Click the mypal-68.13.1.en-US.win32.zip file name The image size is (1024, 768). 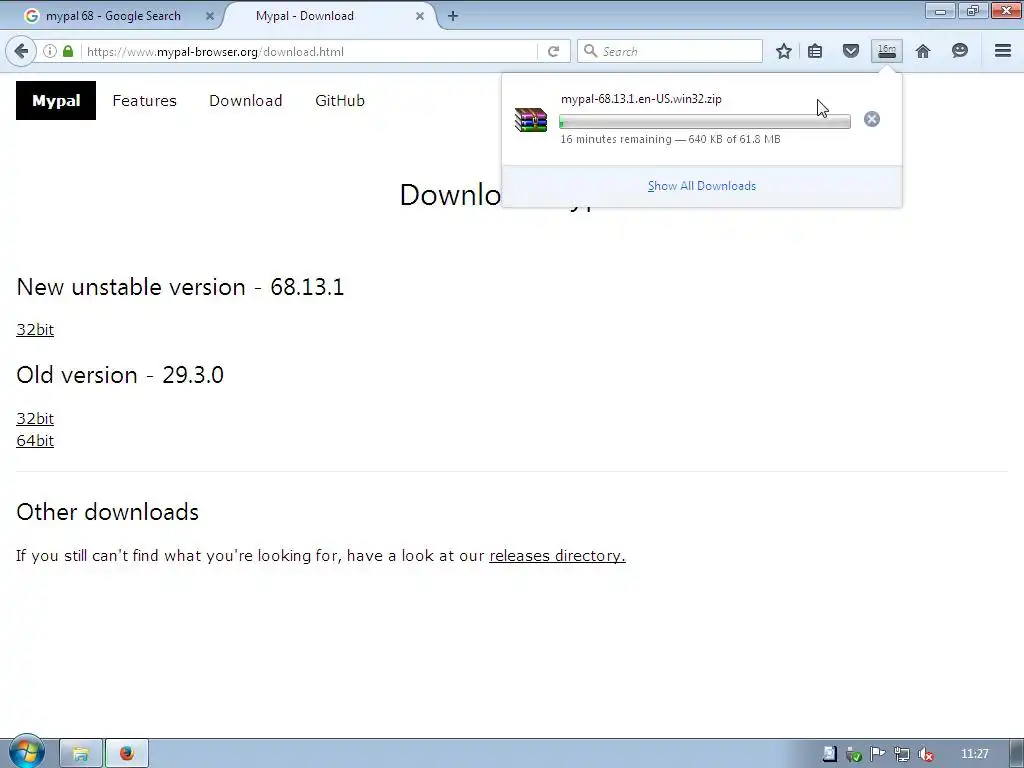[x=641, y=99]
